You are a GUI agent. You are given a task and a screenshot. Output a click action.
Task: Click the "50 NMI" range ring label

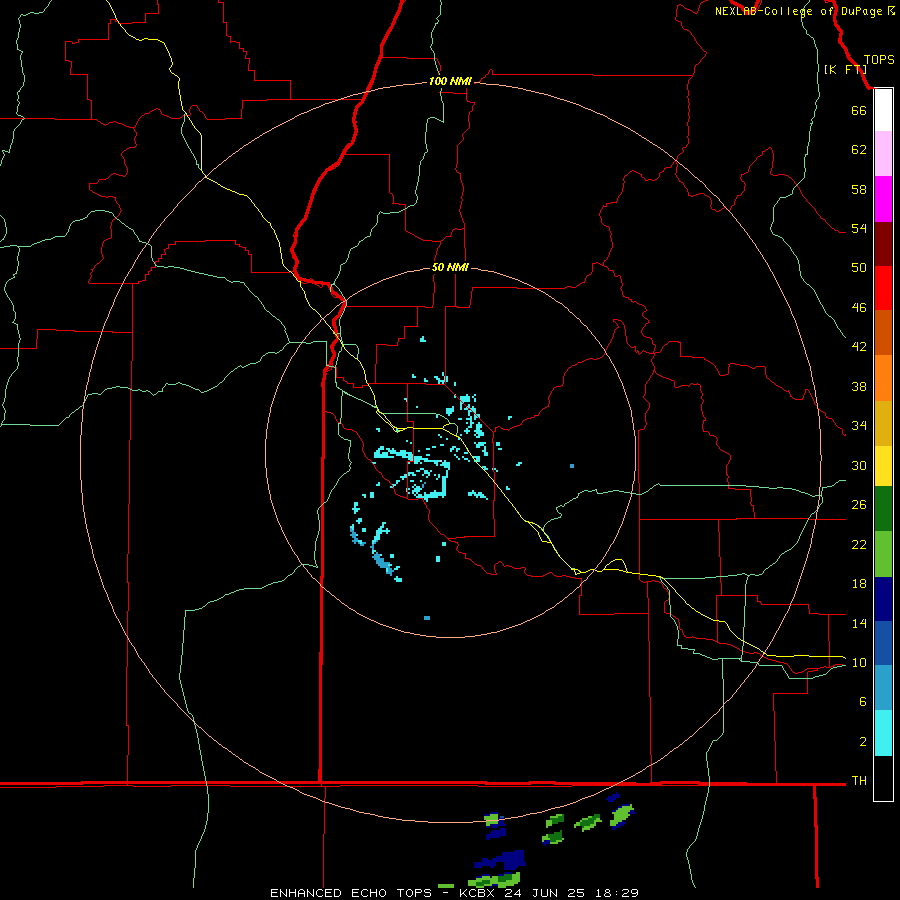[450, 267]
